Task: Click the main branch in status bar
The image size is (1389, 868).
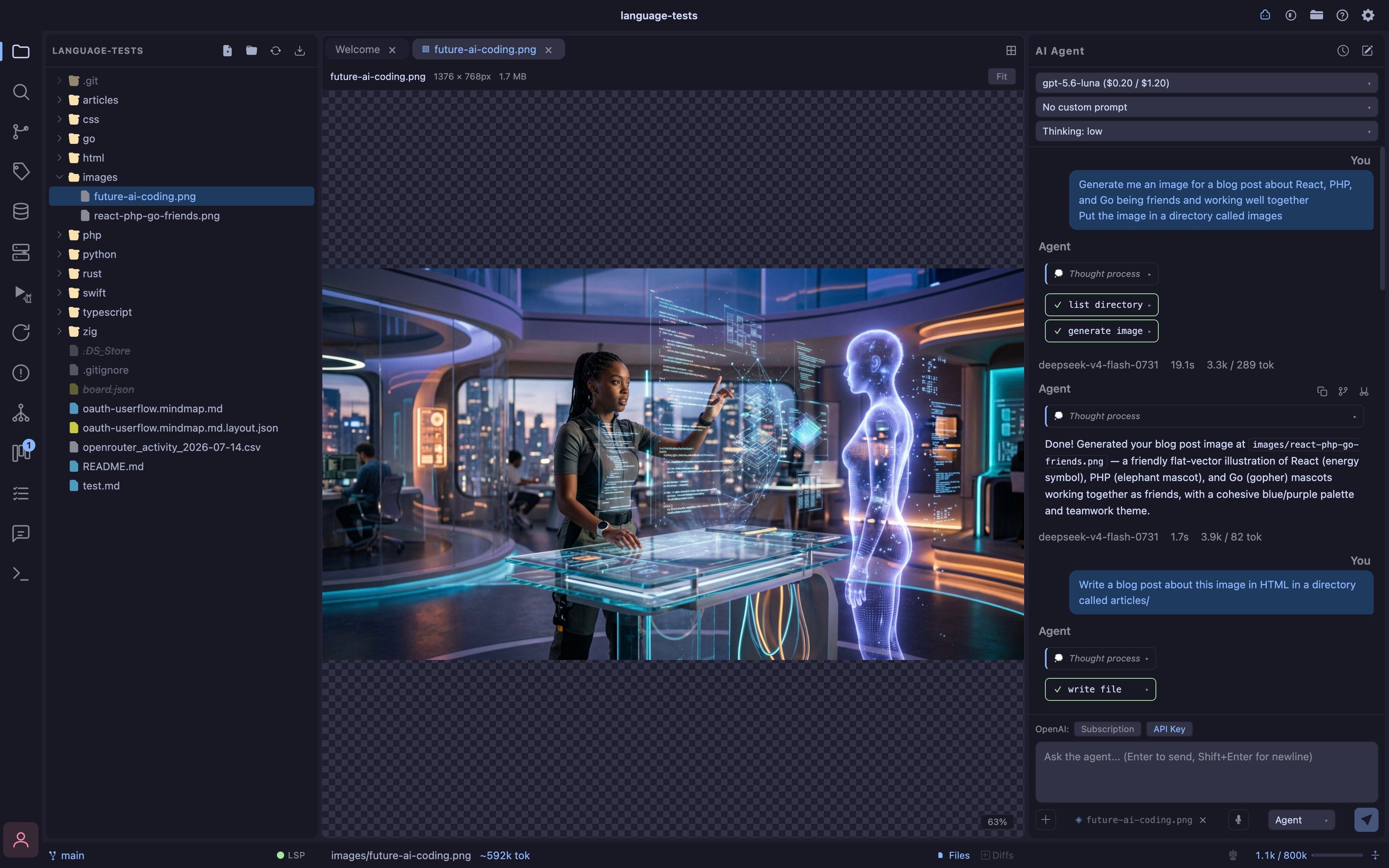Action: 67,856
